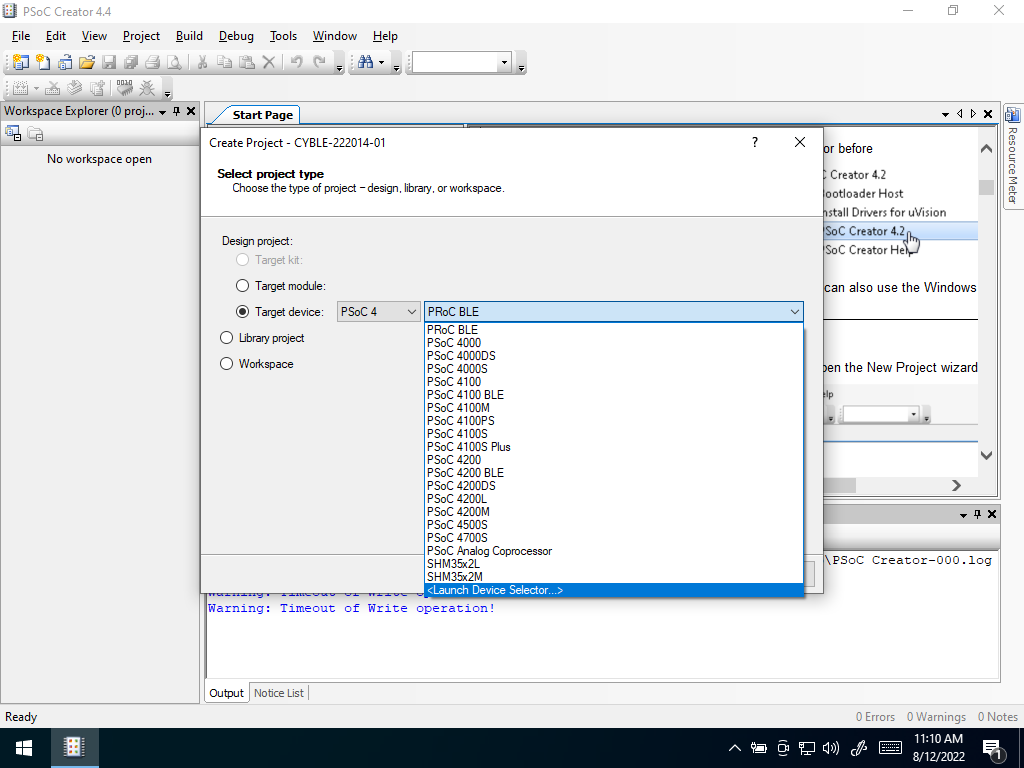Click the Paste clipboard toolbar icon

(246, 62)
